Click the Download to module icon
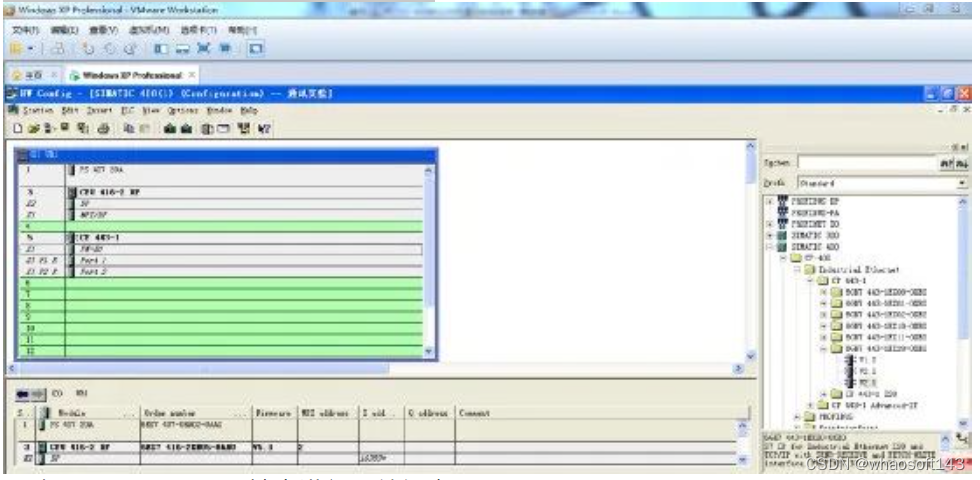The height and width of the screenshot is (480, 980). coord(169,129)
